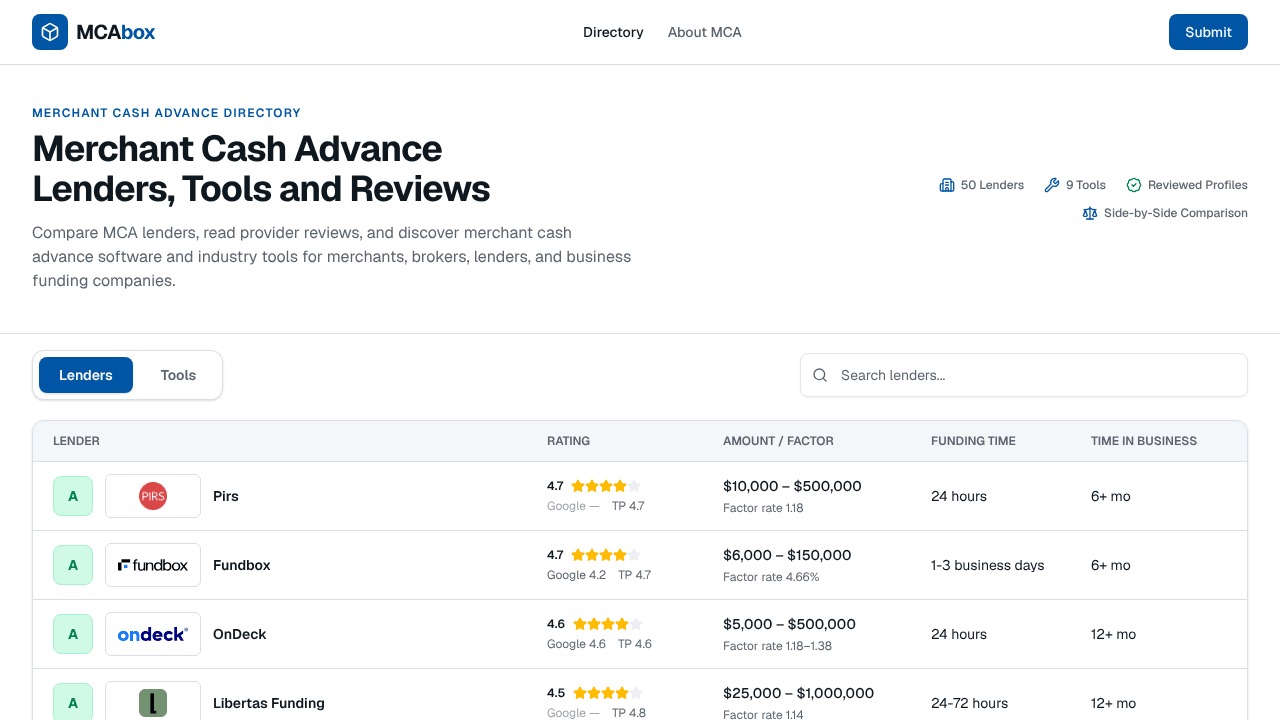Click the 24-72 hours funding time
Image resolution: width=1280 pixels, height=720 pixels.
coord(969,703)
